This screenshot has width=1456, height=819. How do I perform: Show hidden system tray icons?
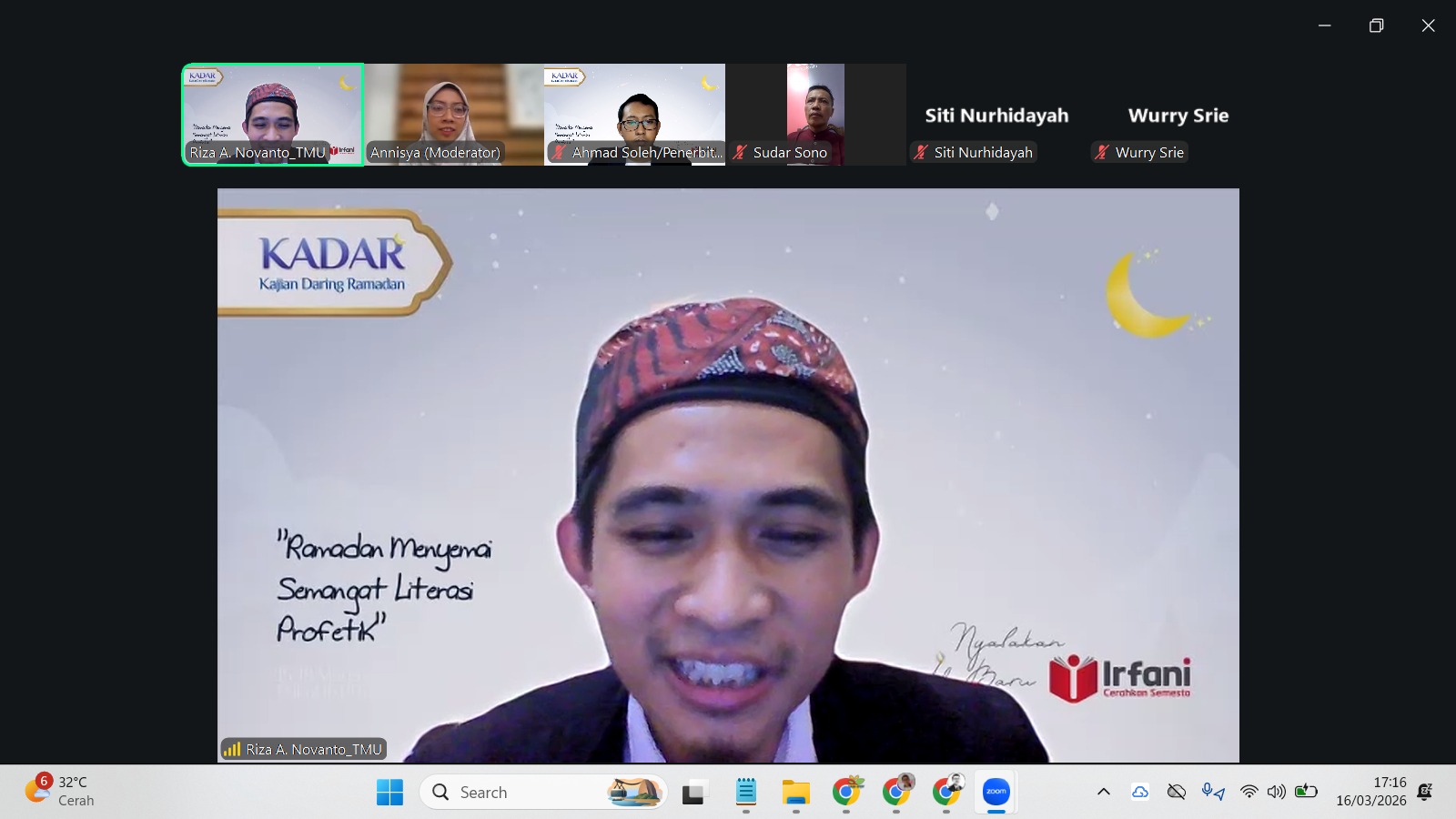[x=1104, y=792]
